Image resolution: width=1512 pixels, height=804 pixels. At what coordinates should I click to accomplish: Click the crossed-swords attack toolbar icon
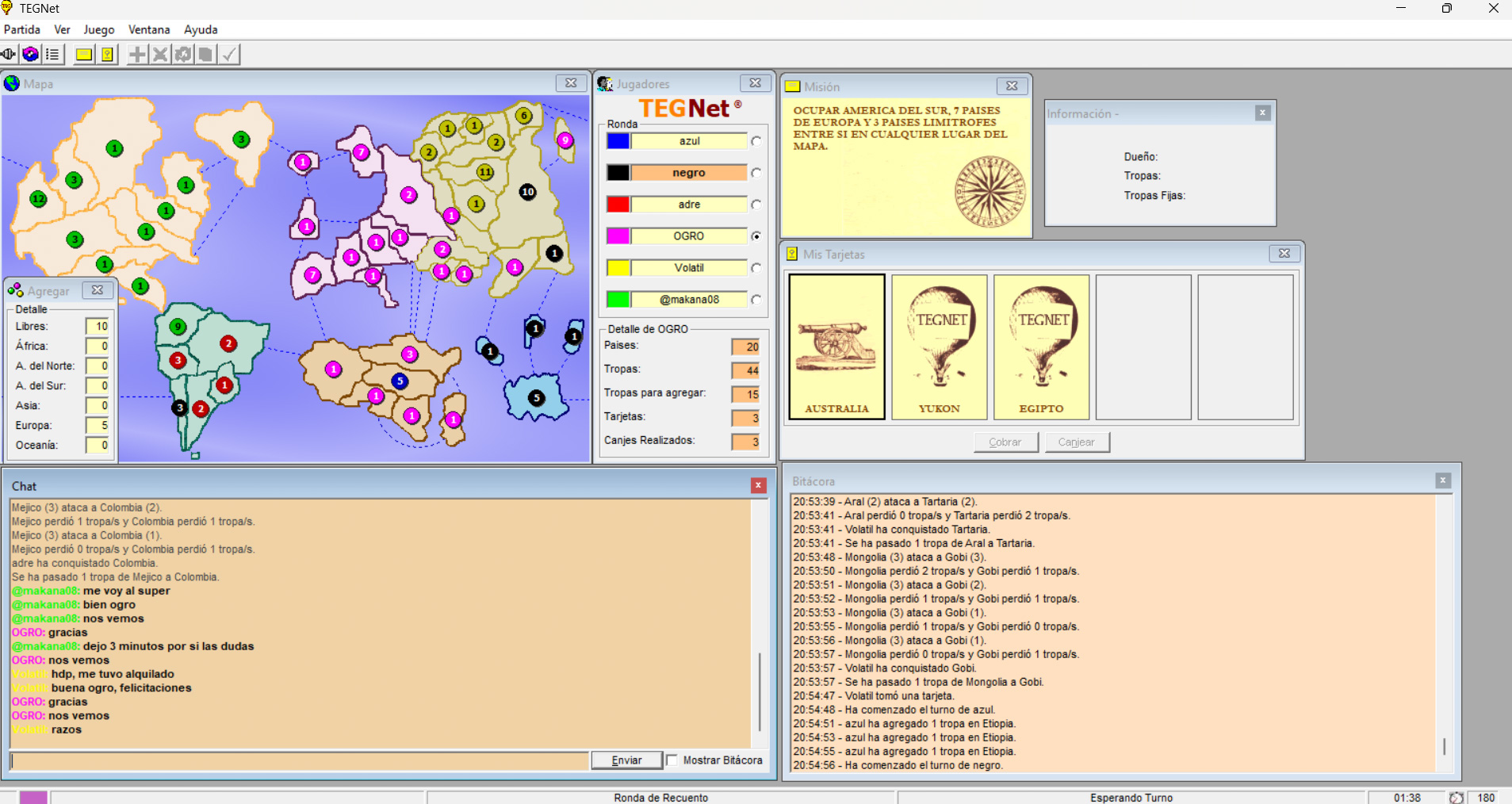(160, 54)
